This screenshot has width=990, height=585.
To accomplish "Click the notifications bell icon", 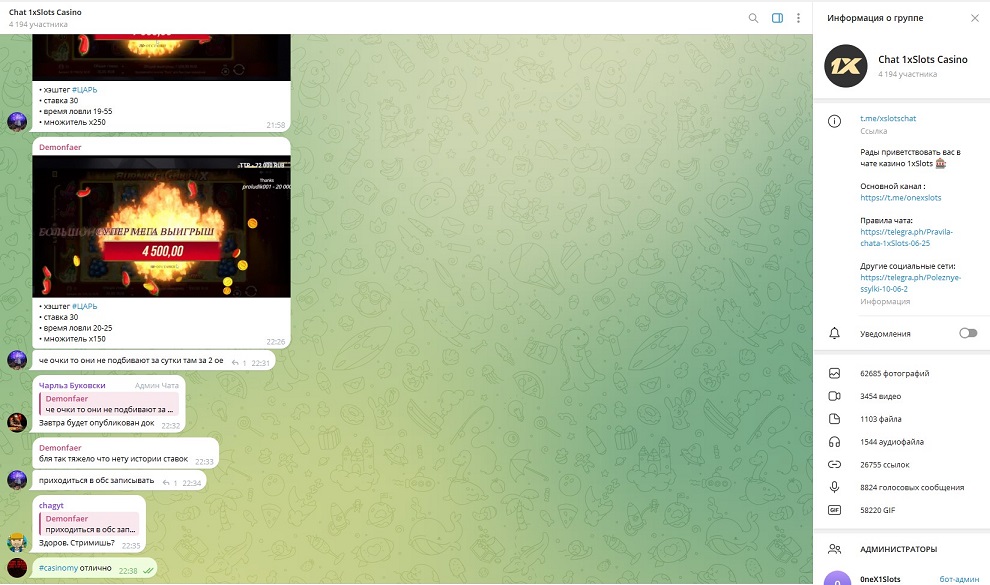I will pos(835,333).
